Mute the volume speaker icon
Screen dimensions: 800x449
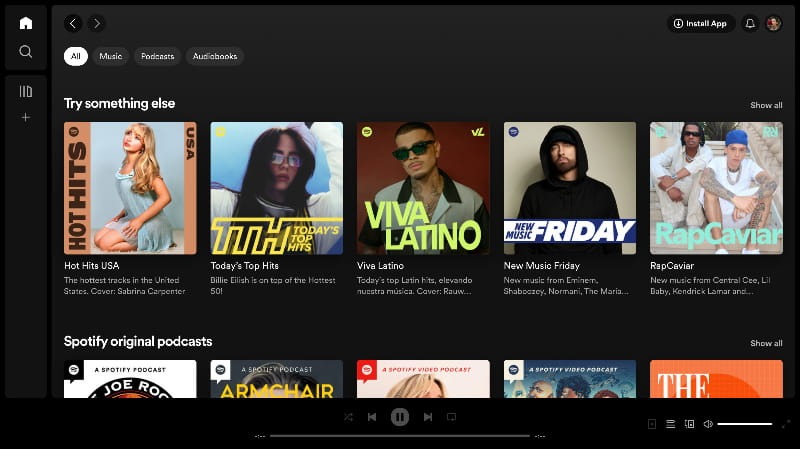[x=708, y=424]
